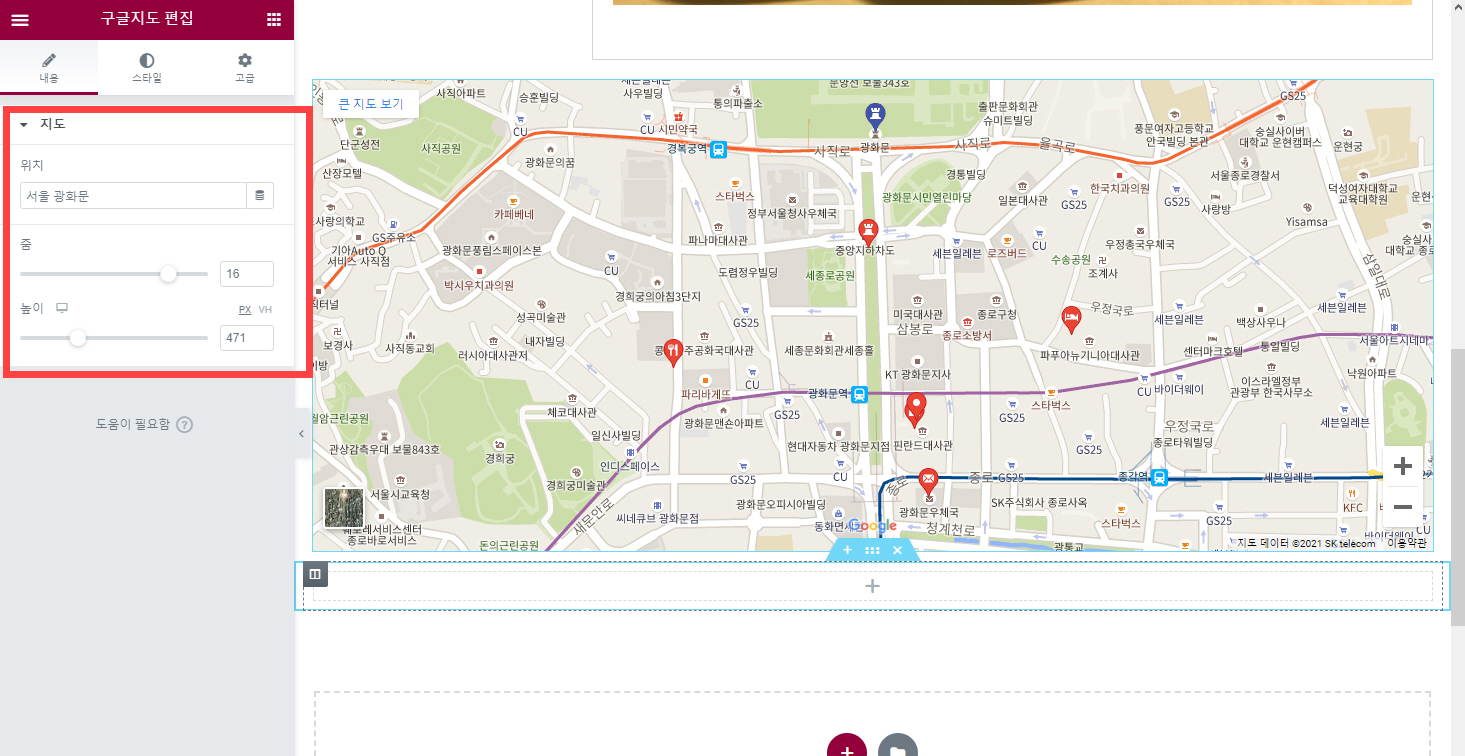Open the widgets grid panel
1465x756 pixels.
click(x=274, y=19)
